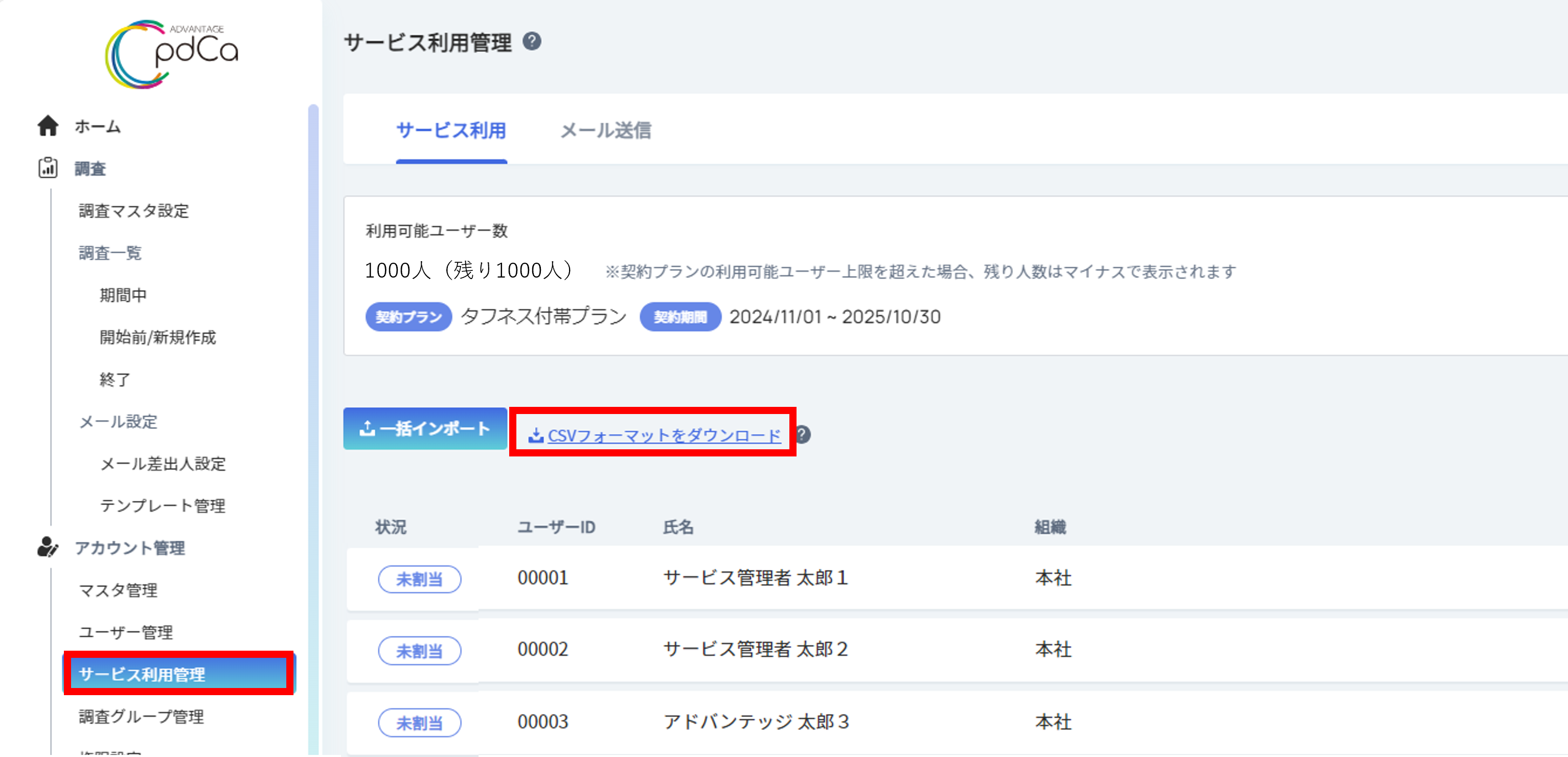The image size is (1568, 757).
Task: Click 未割当 badge for user 00003
Action: (419, 722)
